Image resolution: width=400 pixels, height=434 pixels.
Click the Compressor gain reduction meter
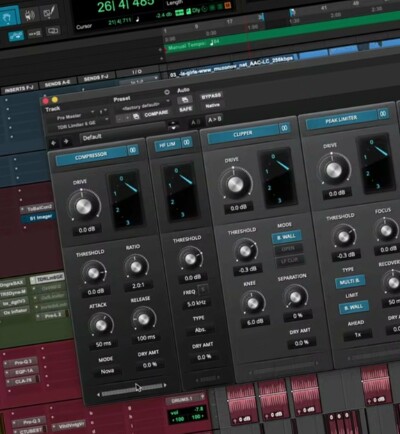click(x=126, y=199)
